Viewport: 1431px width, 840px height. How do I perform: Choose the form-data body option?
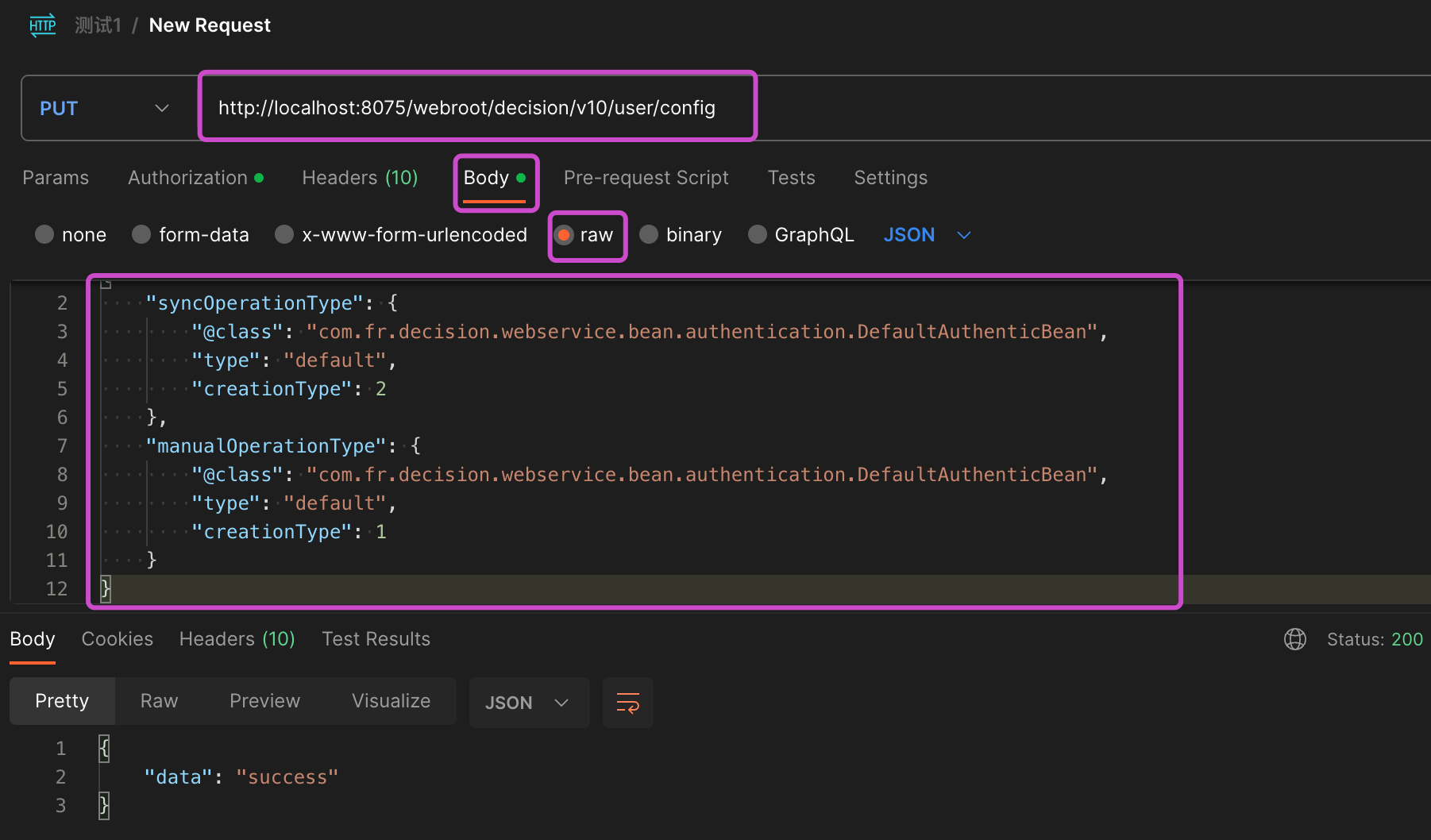point(142,235)
